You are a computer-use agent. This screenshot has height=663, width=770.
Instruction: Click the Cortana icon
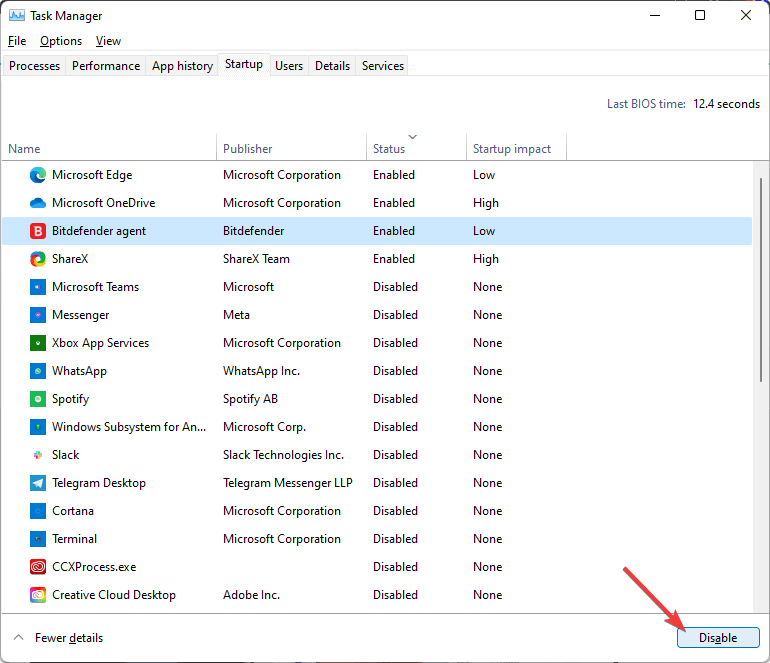click(38, 511)
